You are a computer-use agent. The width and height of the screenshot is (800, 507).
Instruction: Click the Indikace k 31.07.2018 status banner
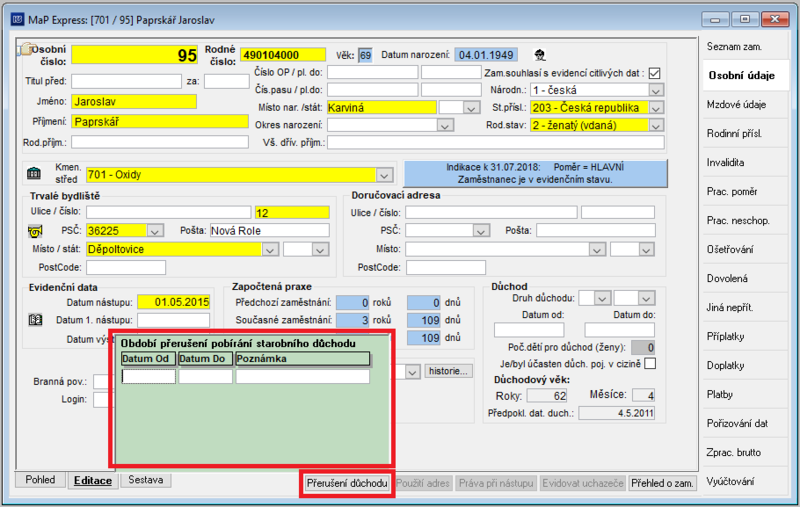[x=535, y=173]
